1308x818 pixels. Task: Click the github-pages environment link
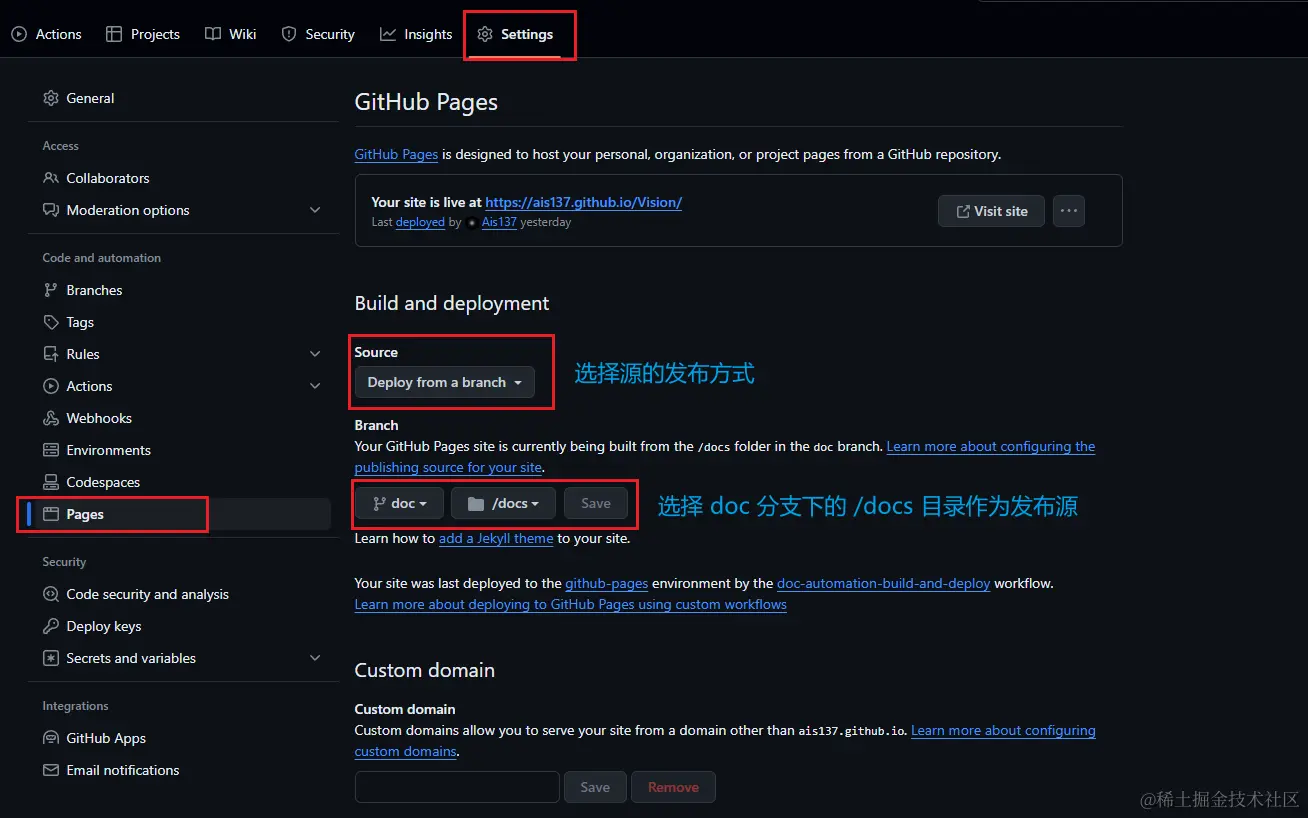(606, 582)
